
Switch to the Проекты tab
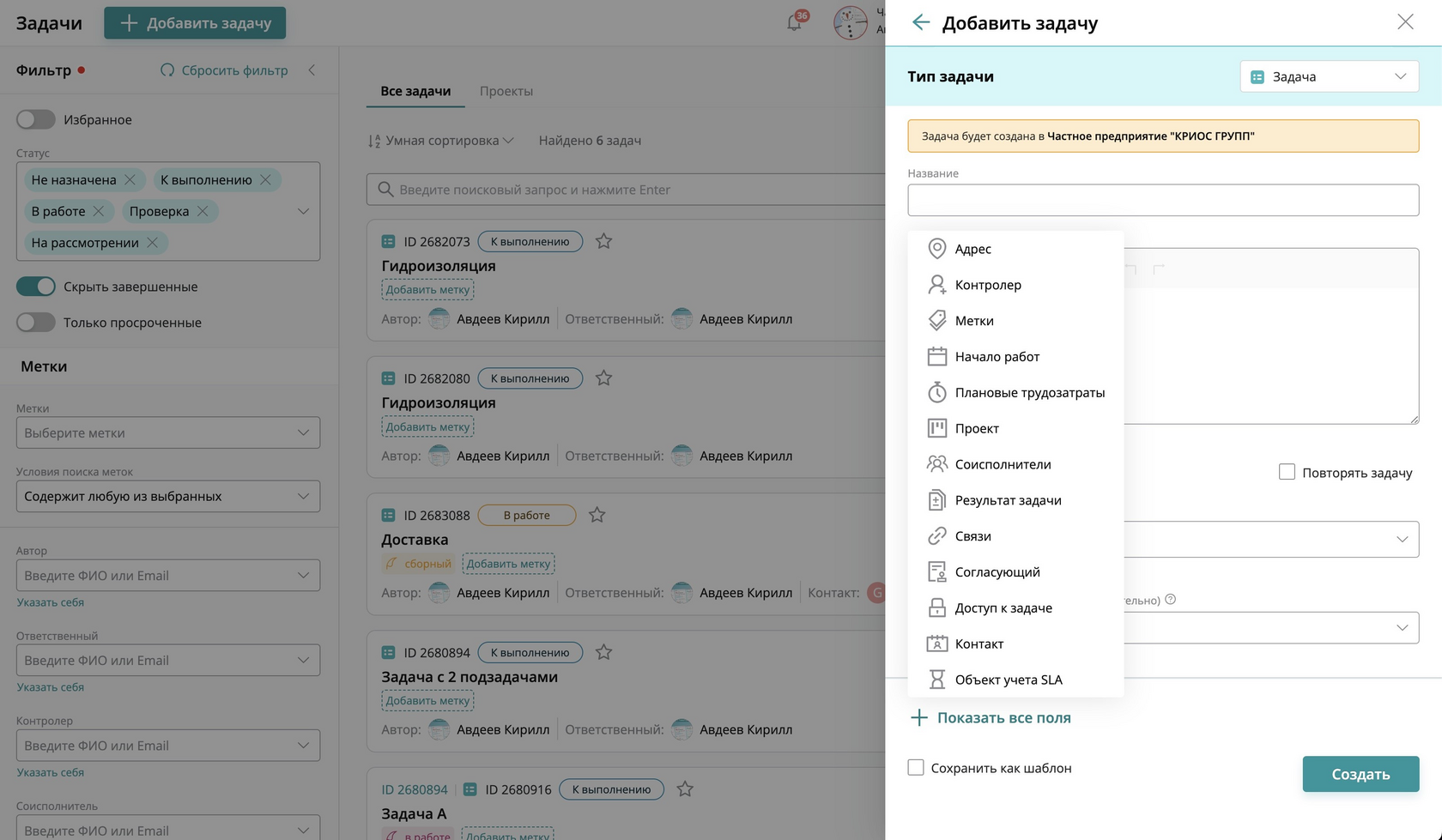tap(506, 91)
